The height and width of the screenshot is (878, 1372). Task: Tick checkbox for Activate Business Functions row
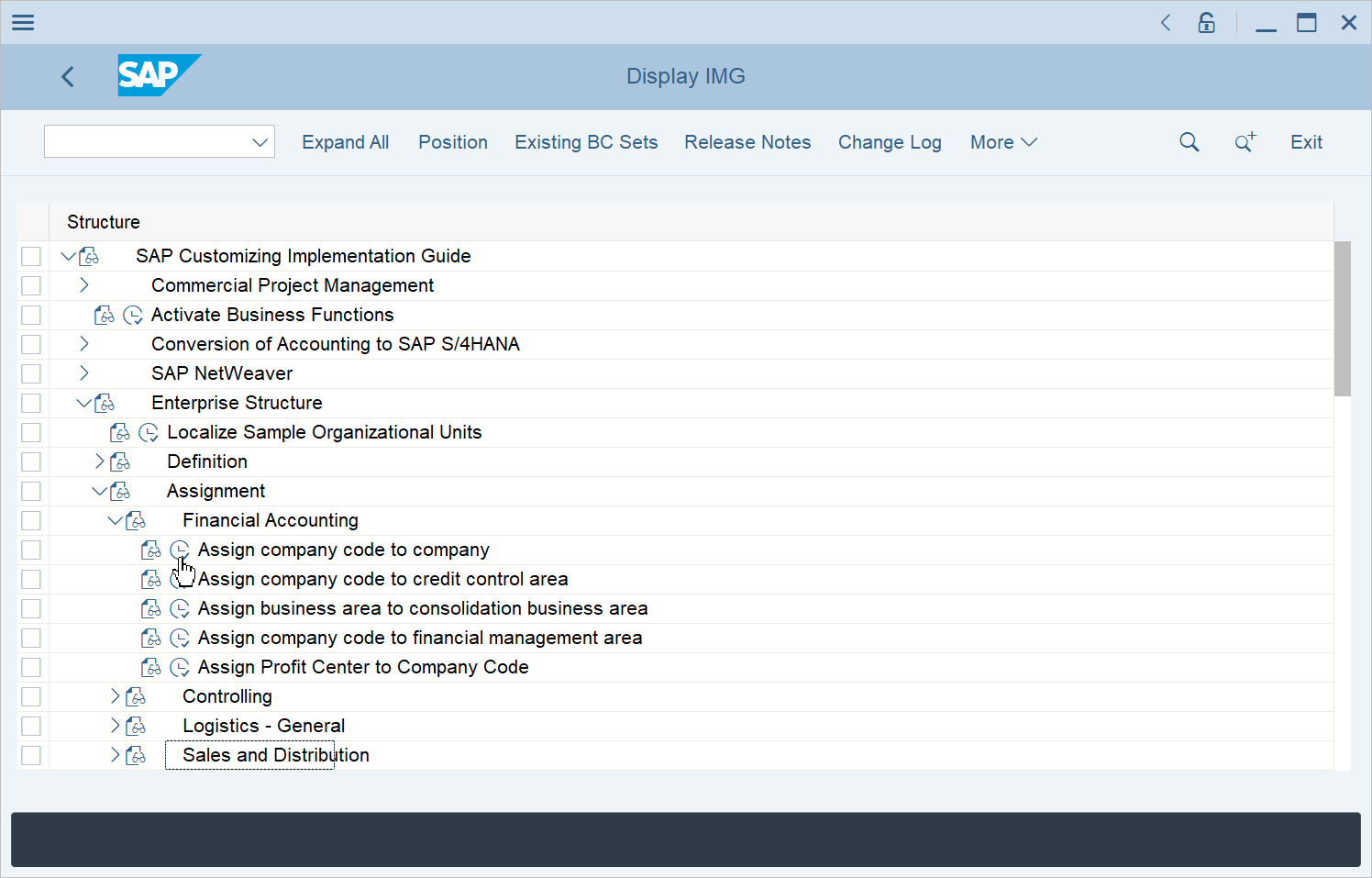click(x=31, y=315)
